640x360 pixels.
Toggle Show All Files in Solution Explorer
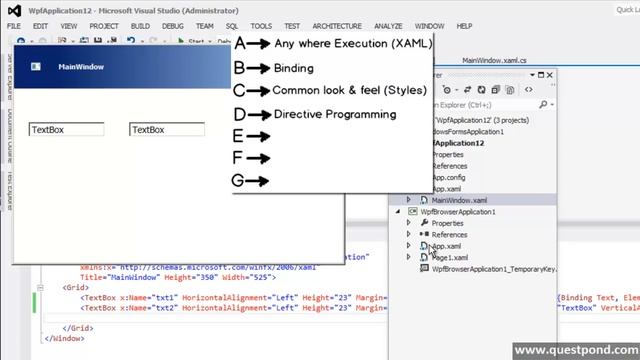pos(510,90)
